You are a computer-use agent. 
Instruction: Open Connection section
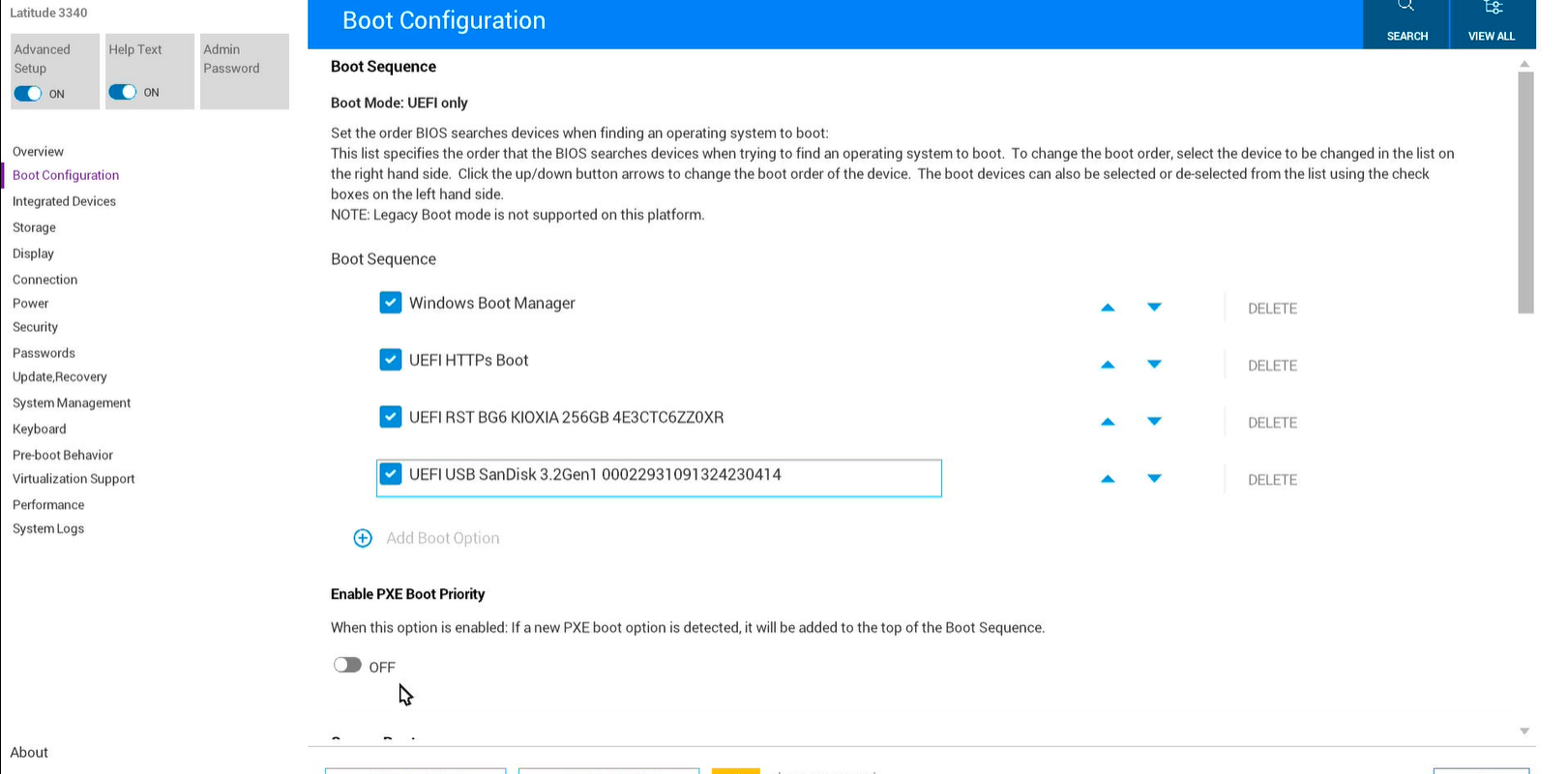(x=44, y=280)
